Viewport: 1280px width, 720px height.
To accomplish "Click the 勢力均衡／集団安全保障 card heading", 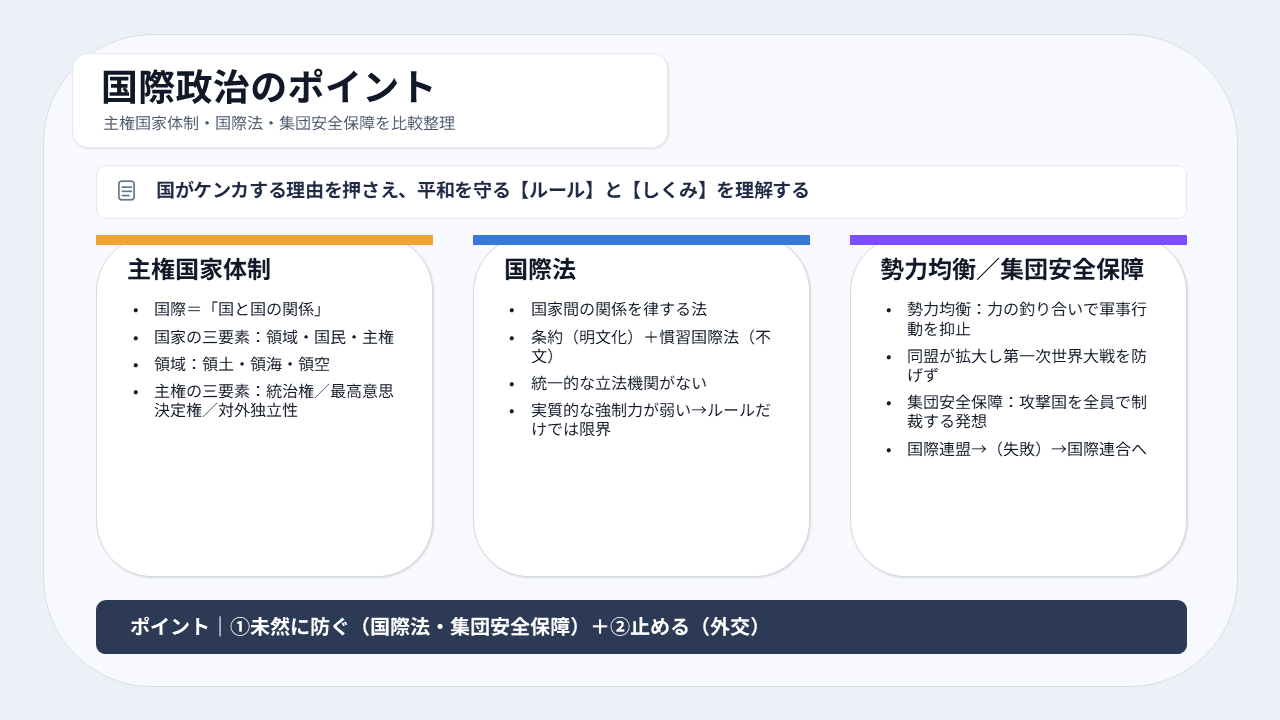I will (x=1012, y=270).
